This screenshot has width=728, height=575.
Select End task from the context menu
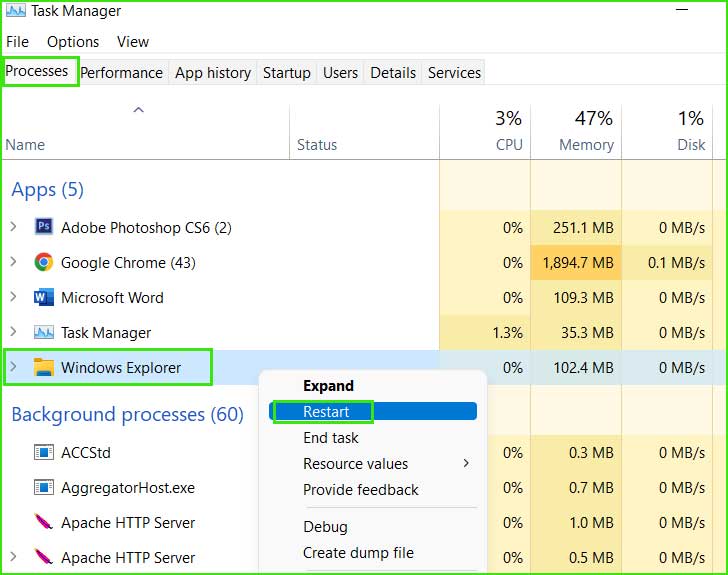click(331, 438)
